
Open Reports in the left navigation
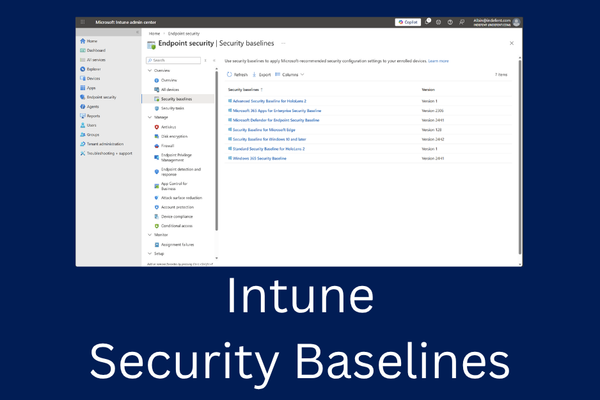(90, 116)
